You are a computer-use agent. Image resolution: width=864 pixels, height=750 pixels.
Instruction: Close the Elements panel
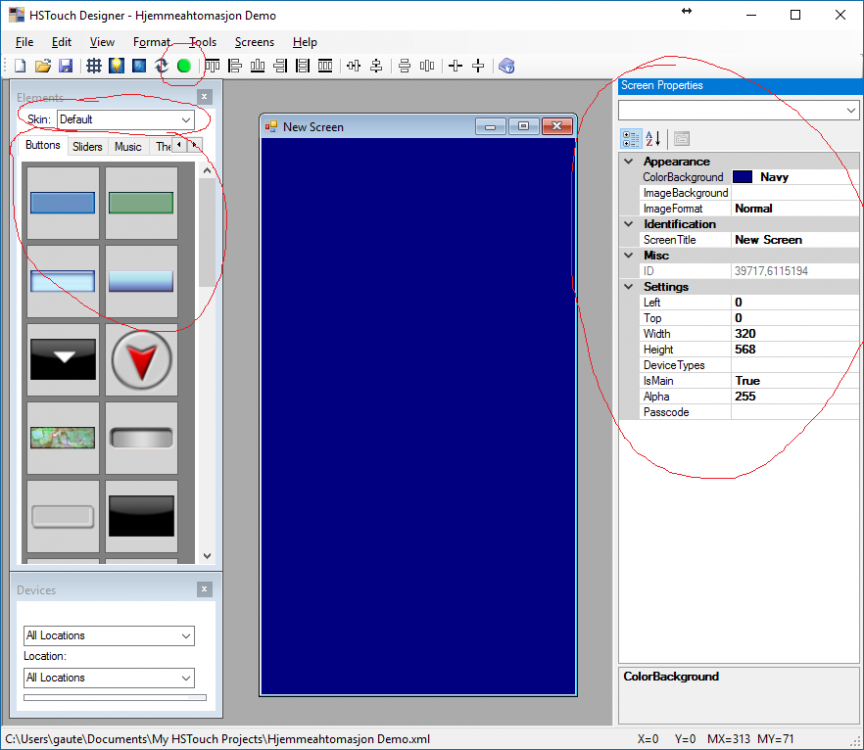click(x=204, y=97)
